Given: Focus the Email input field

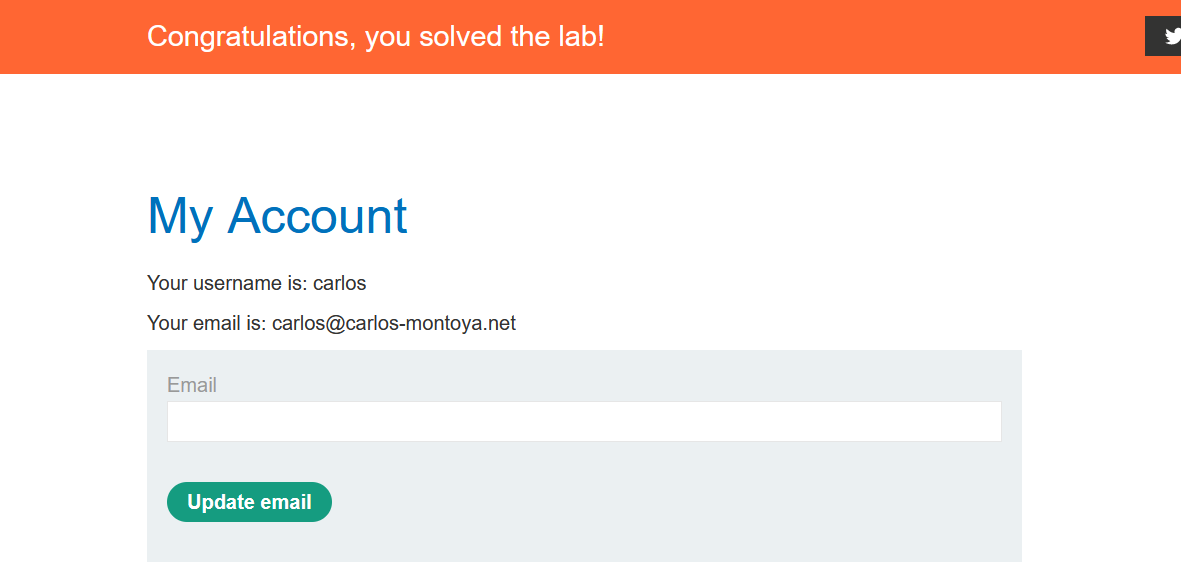Looking at the screenshot, I should pyautogui.click(x=583, y=421).
